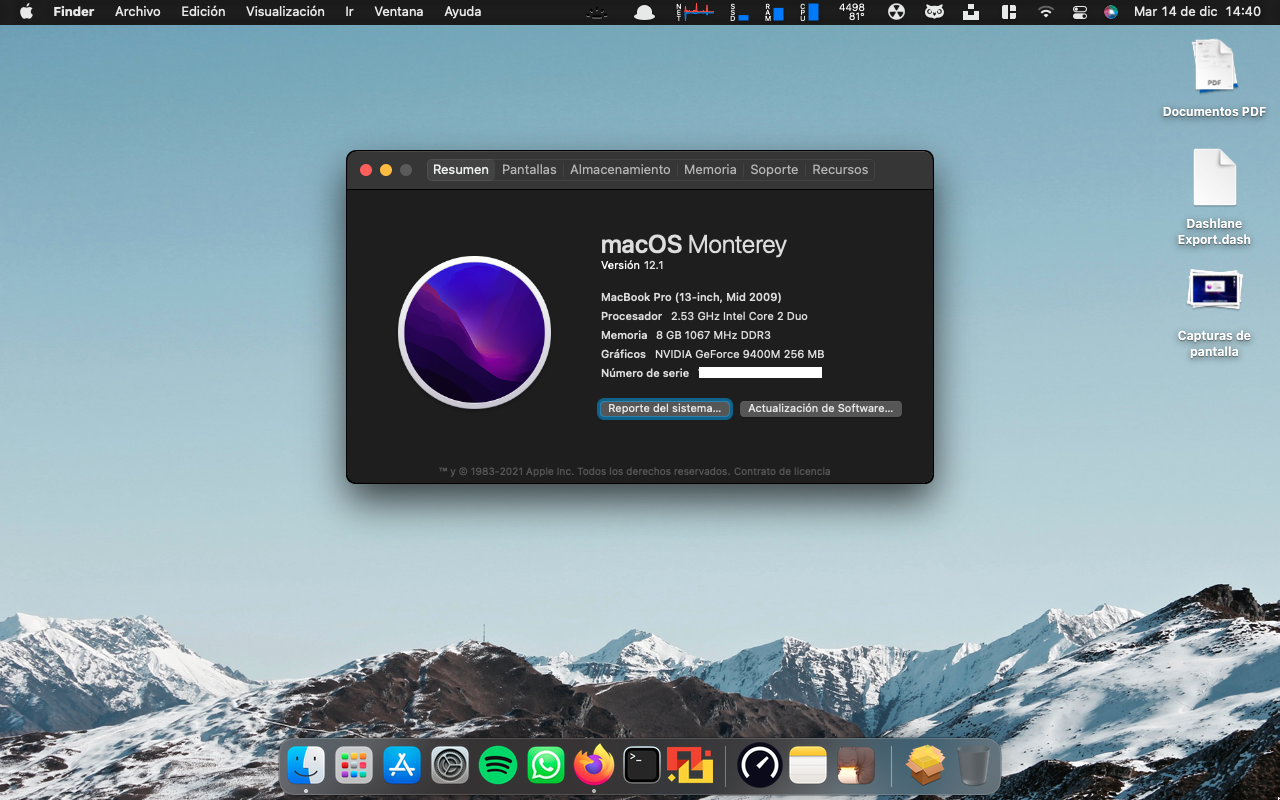Select the Dashlane Export.dash file on desktop
Image resolution: width=1280 pixels, height=800 pixels.
tap(1214, 198)
